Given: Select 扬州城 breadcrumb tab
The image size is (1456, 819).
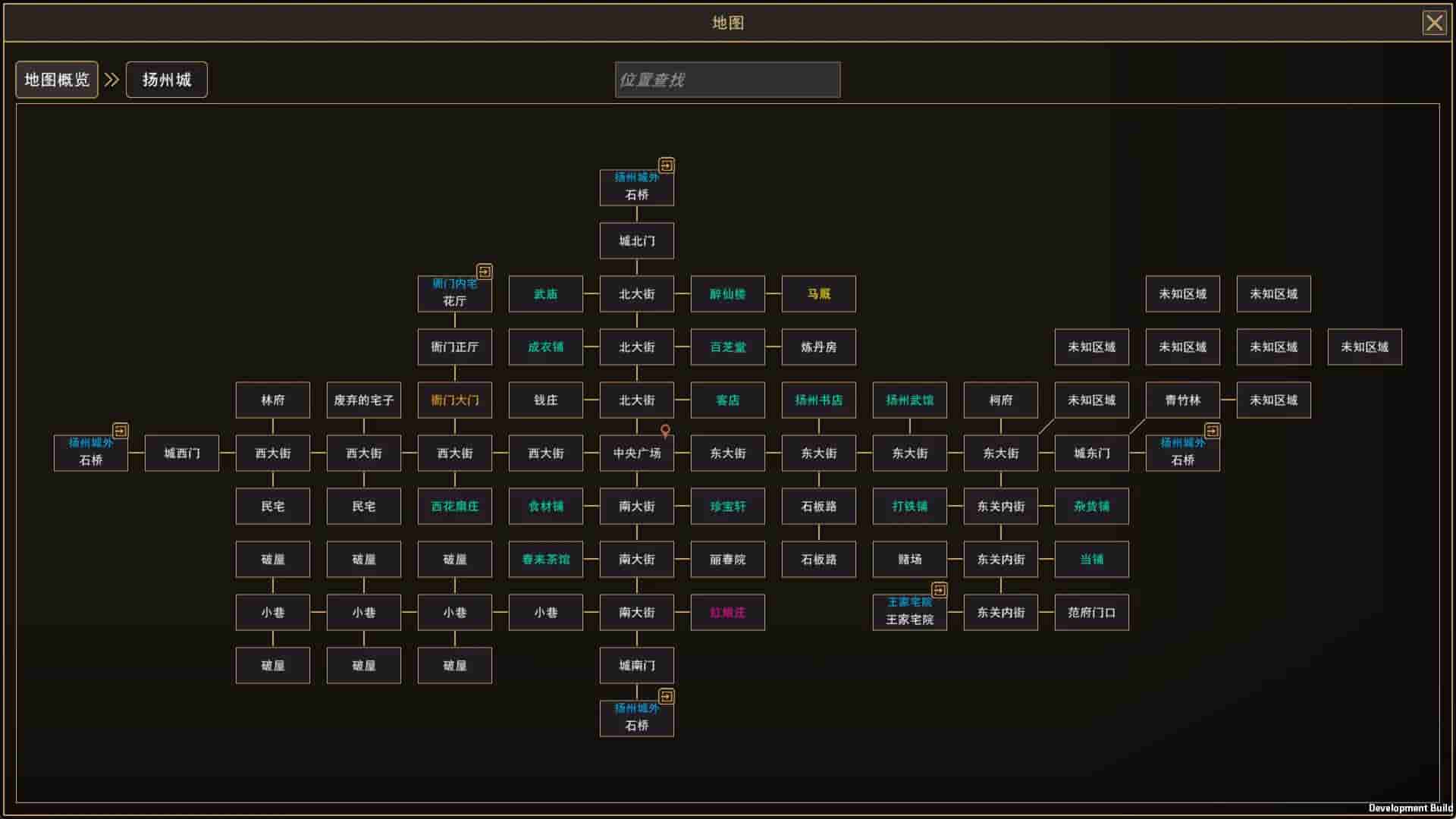Looking at the screenshot, I should (x=166, y=80).
